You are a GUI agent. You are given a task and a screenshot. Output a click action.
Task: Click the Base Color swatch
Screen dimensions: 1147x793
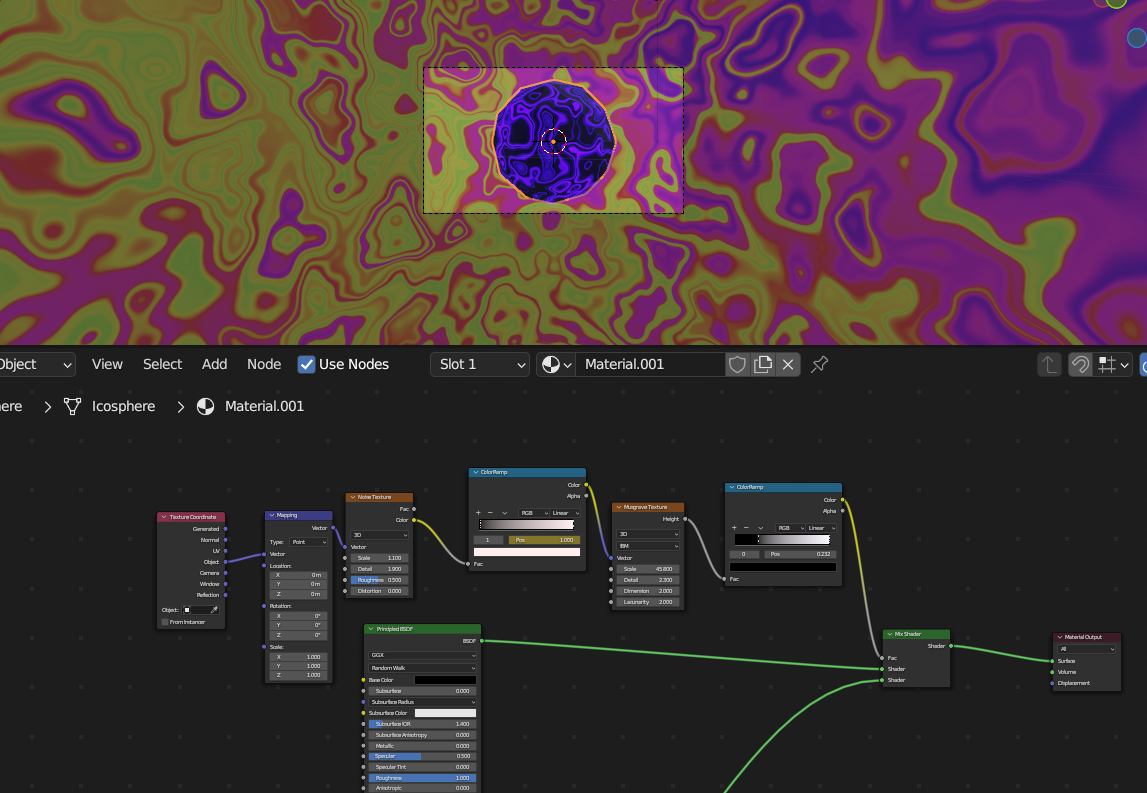pos(445,680)
